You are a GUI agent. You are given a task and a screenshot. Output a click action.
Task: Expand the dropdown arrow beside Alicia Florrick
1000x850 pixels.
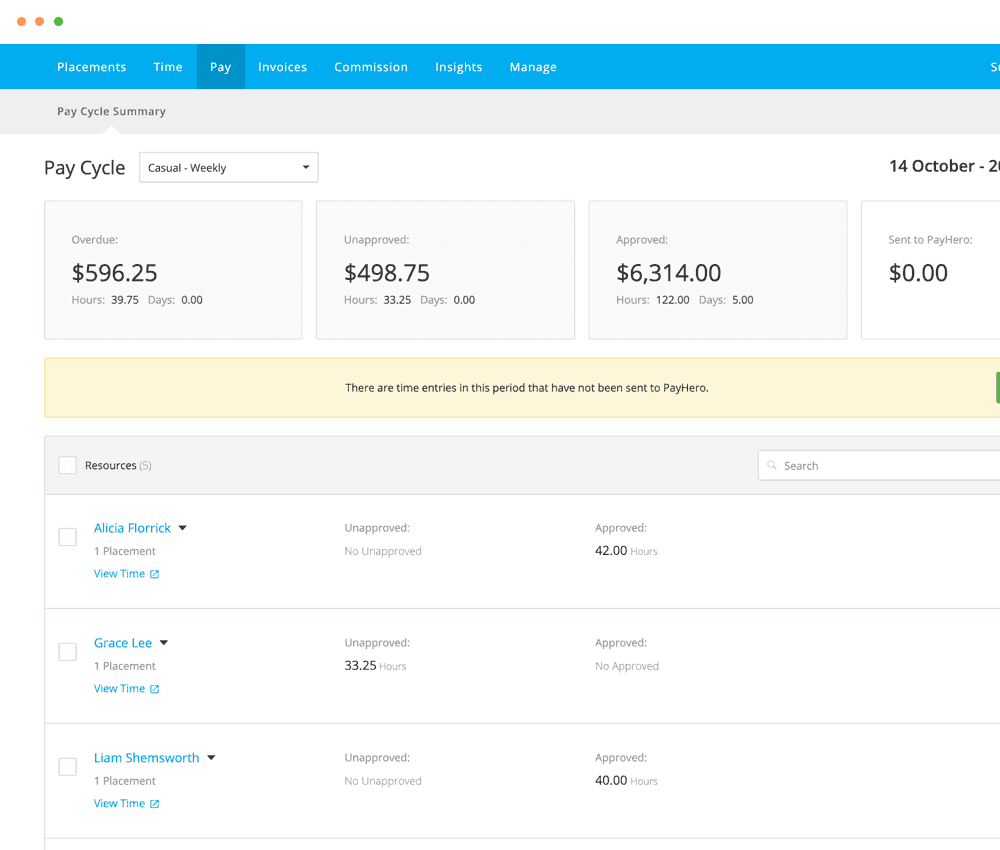tap(182, 527)
